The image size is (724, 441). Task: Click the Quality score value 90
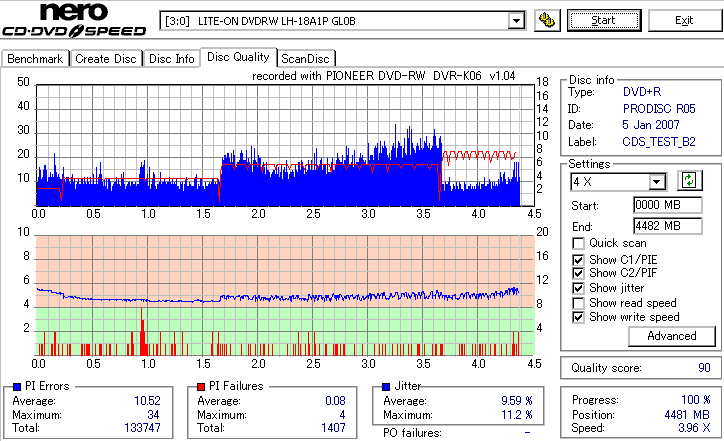[x=704, y=368]
